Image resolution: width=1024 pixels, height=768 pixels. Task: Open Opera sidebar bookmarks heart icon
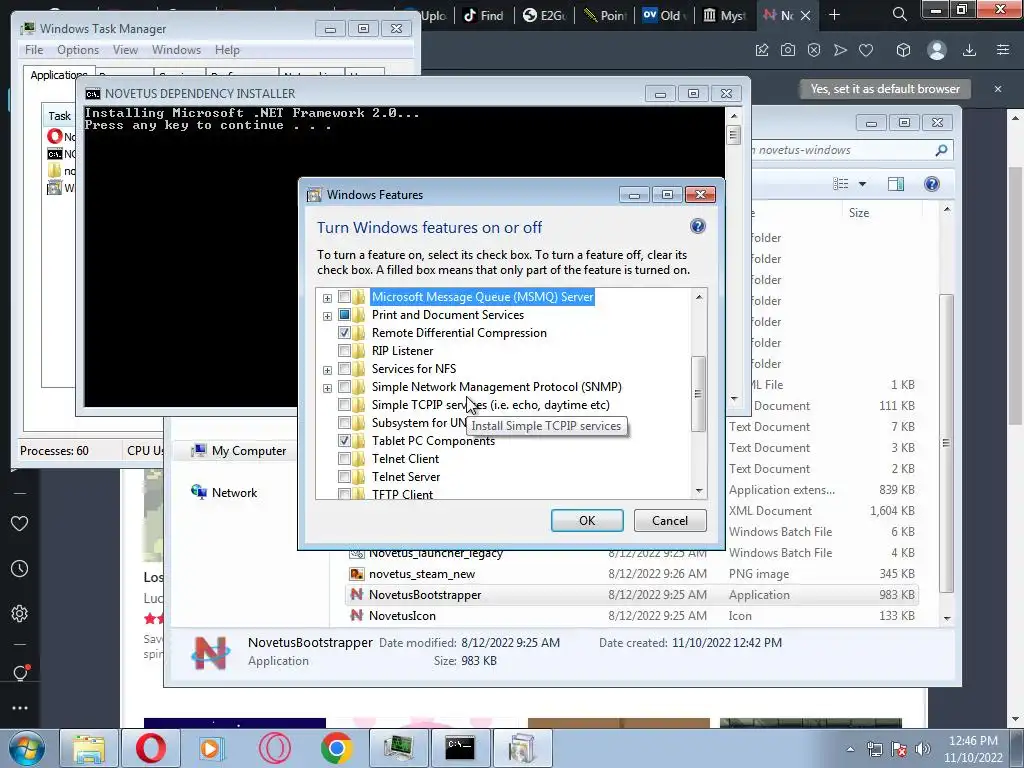[x=20, y=524]
